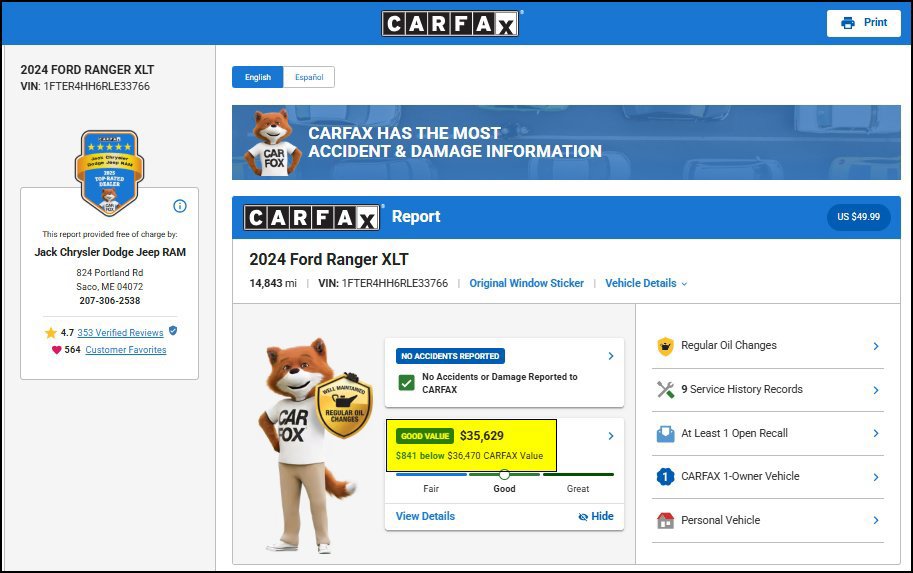913x573 pixels.
Task: Click the value slider circle marker
Action: [504, 474]
